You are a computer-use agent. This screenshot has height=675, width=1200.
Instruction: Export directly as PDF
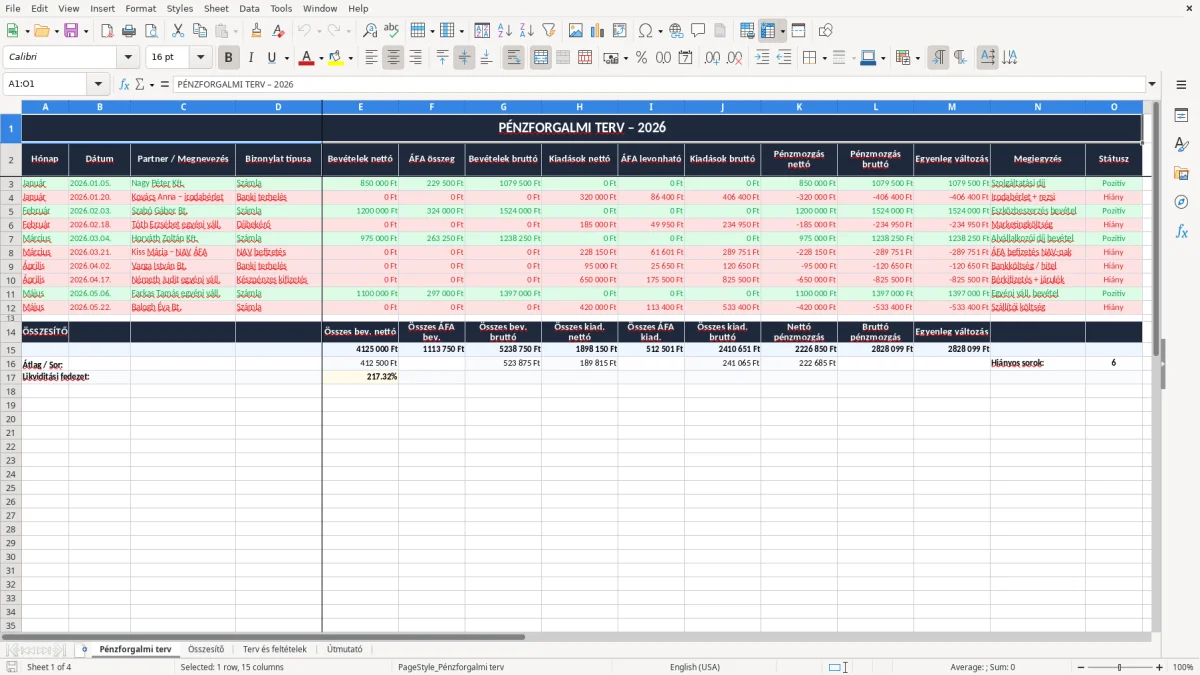pyautogui.click(x=107, y=31)
